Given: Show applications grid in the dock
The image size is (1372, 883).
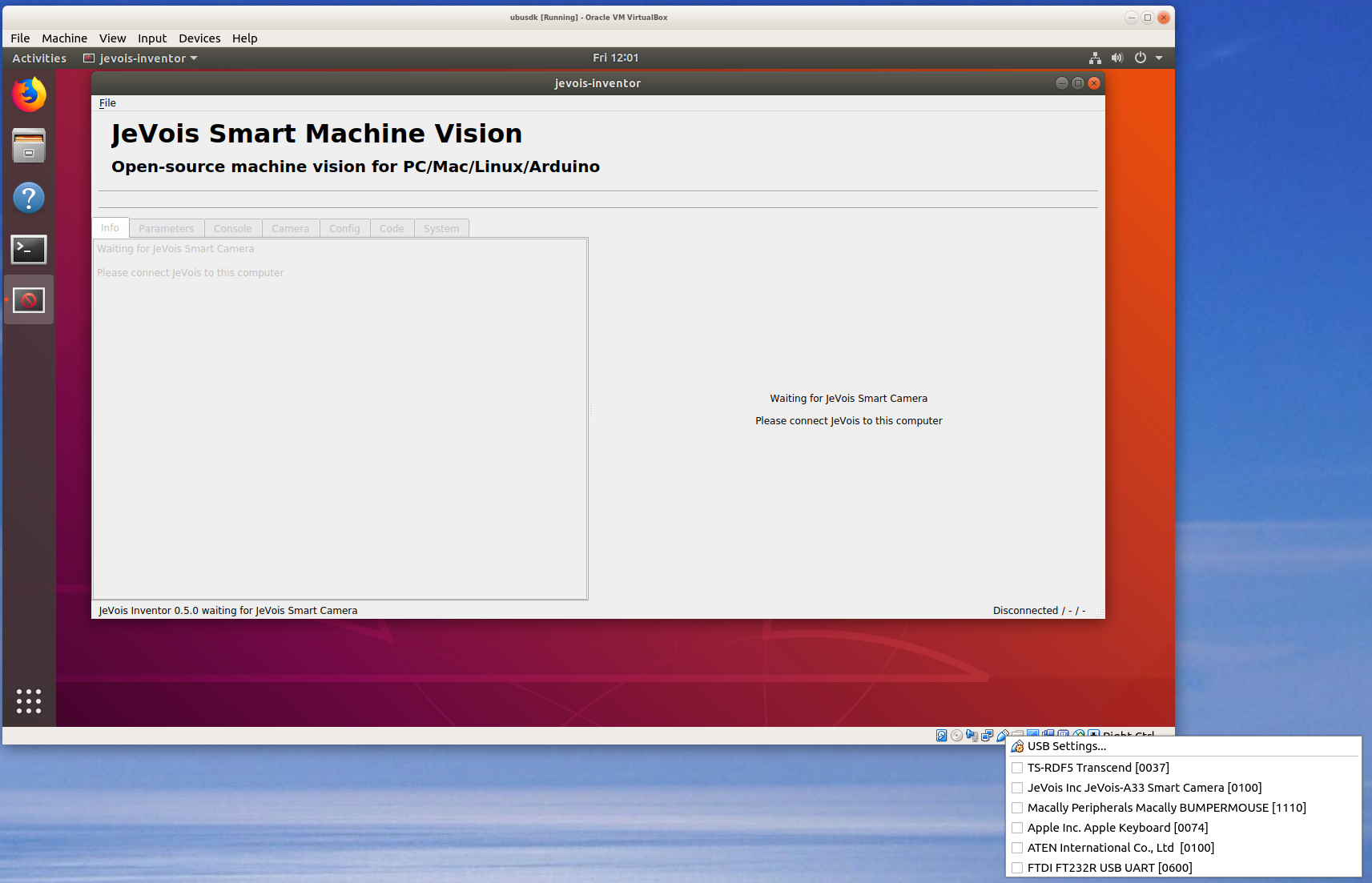Looking at the screenshot, I should click(x=29, y=701).
